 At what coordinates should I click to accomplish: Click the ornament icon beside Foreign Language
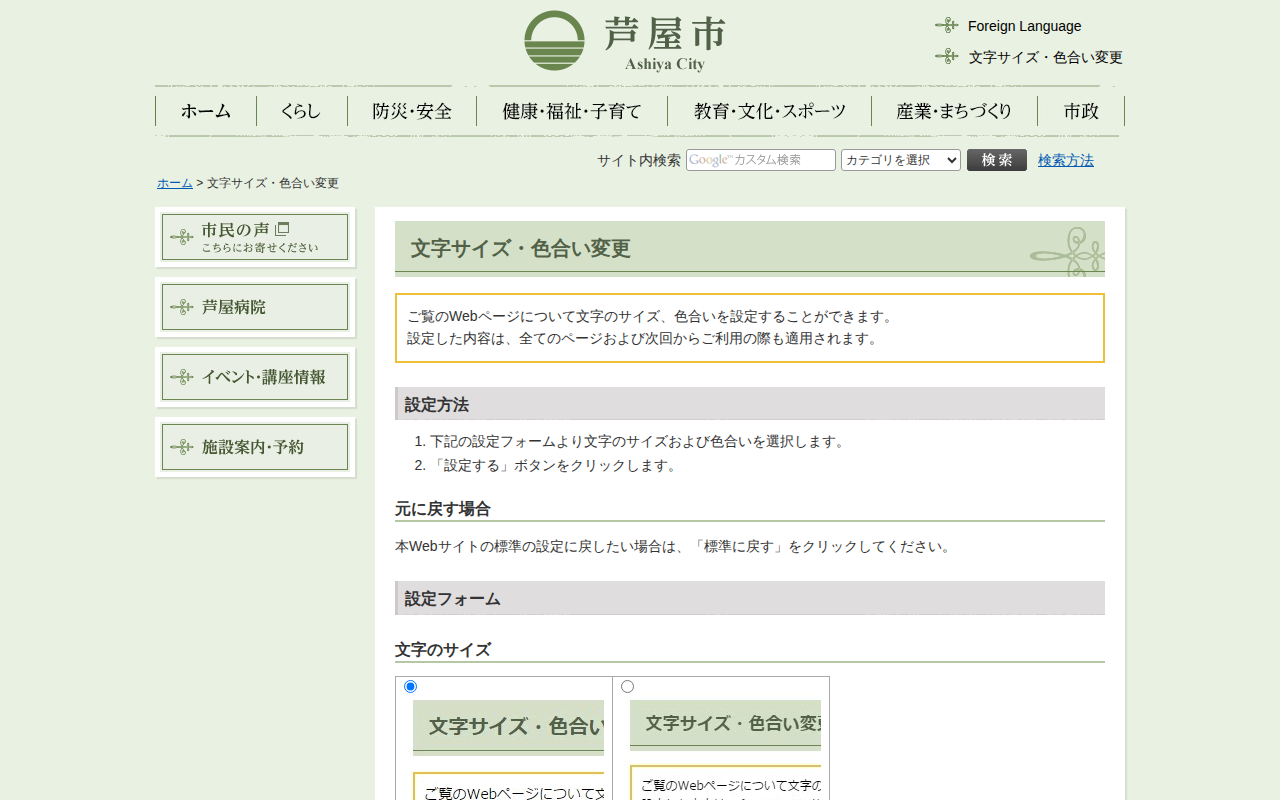[946, 25]
